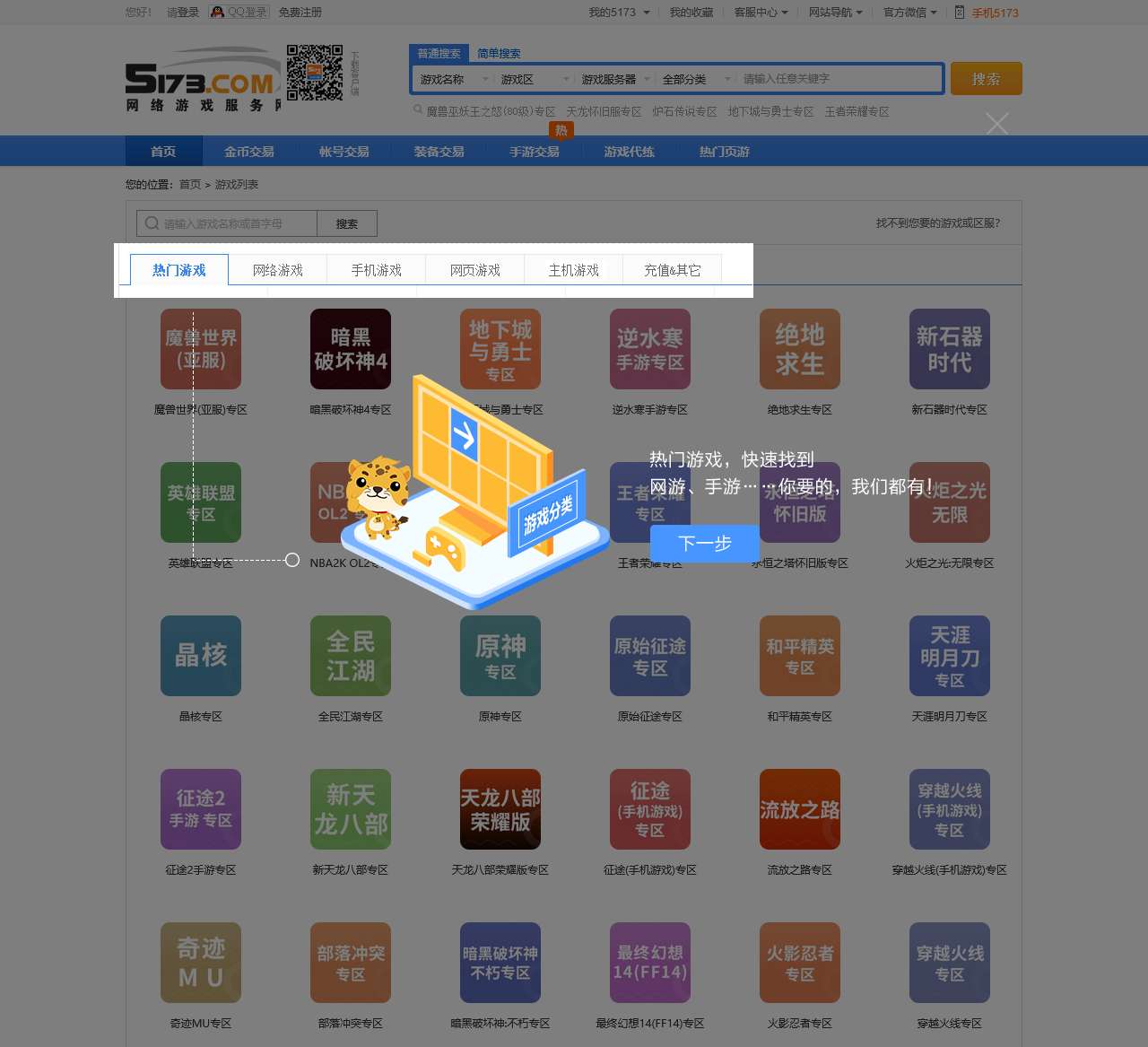Expand the 客服中心 top menu
This screenshot has width=1148, height=1047.
point(761,13)
